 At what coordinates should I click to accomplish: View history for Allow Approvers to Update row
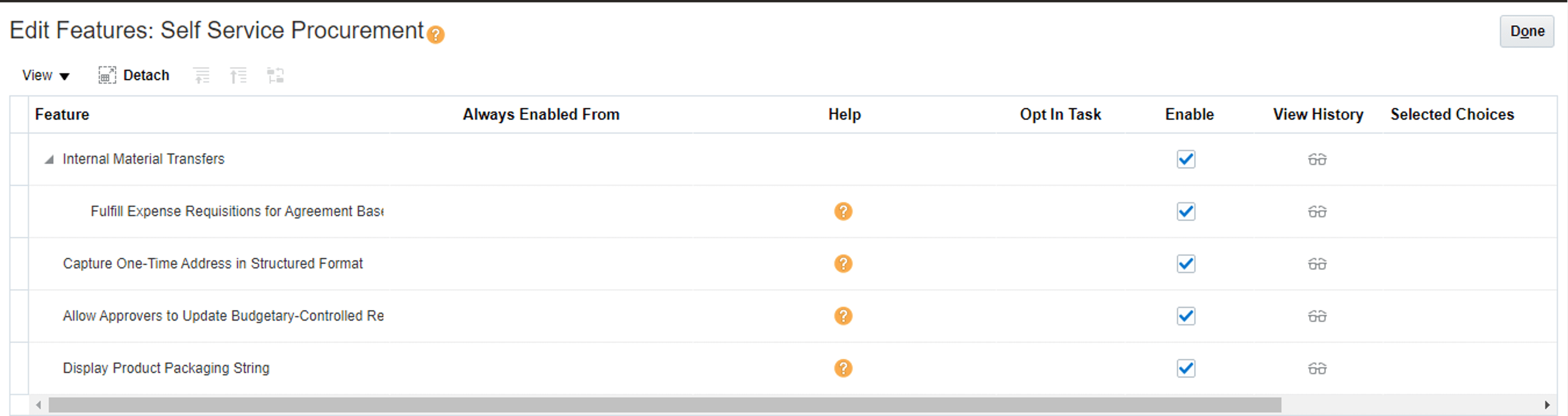point(1317,316)
